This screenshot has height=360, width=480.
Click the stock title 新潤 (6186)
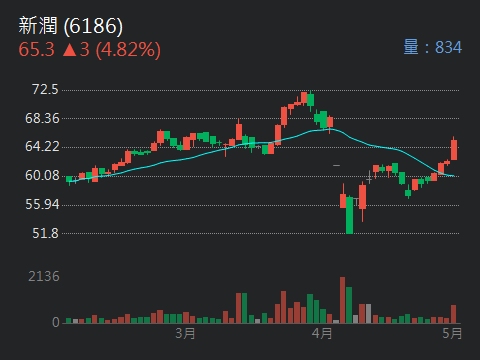pos(71,26)
